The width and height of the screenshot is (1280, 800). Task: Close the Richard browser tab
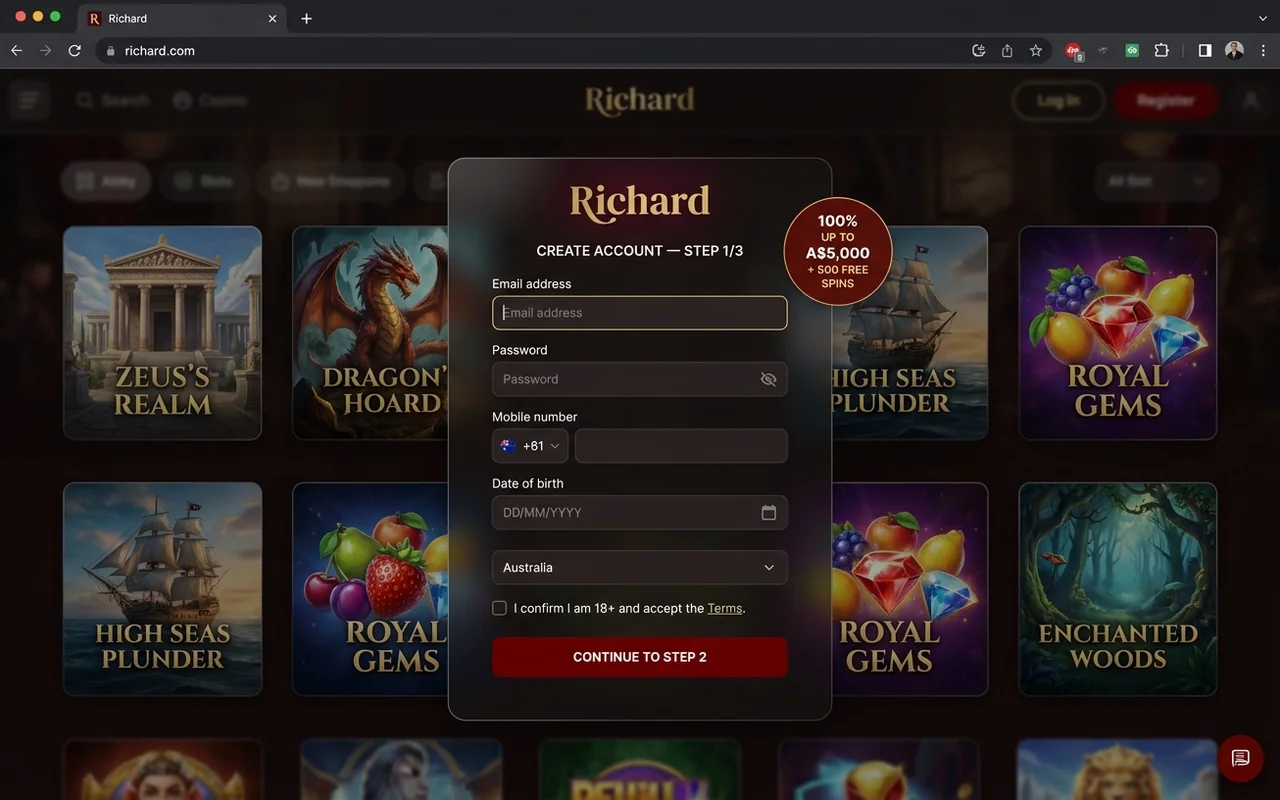(273, 18)
